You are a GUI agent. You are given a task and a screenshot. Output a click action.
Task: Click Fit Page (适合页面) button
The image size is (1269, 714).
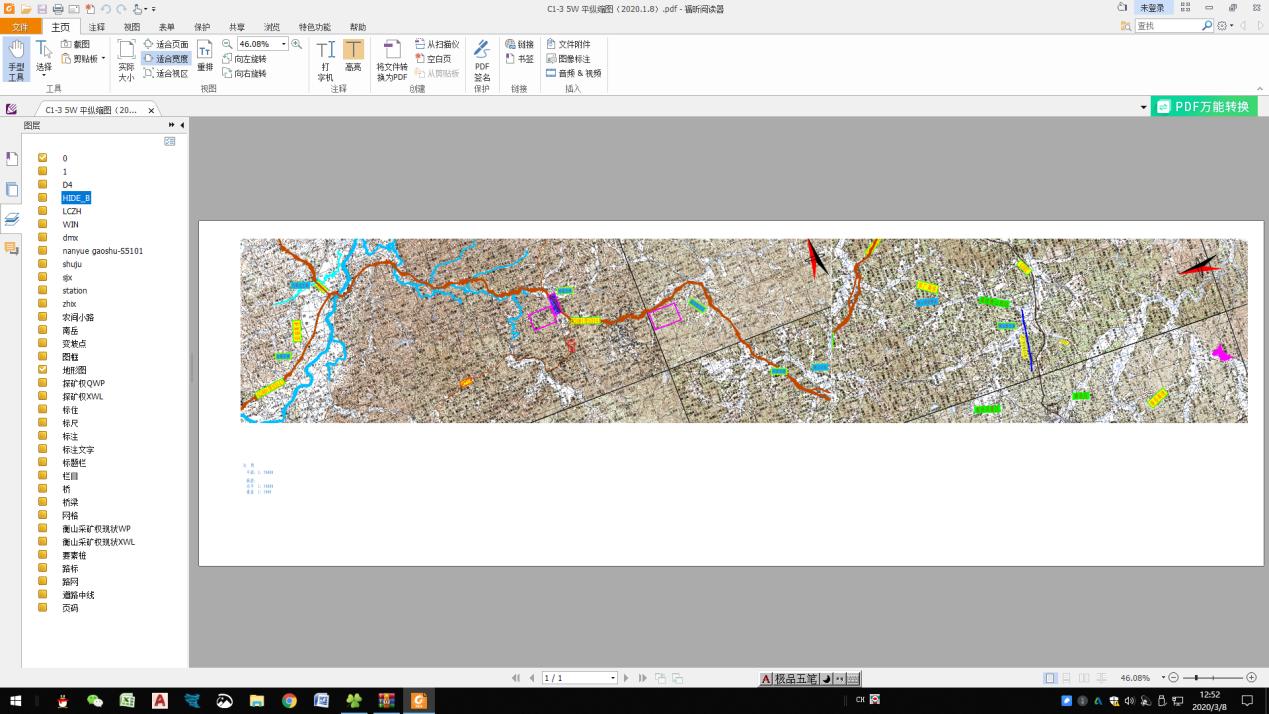165,44
